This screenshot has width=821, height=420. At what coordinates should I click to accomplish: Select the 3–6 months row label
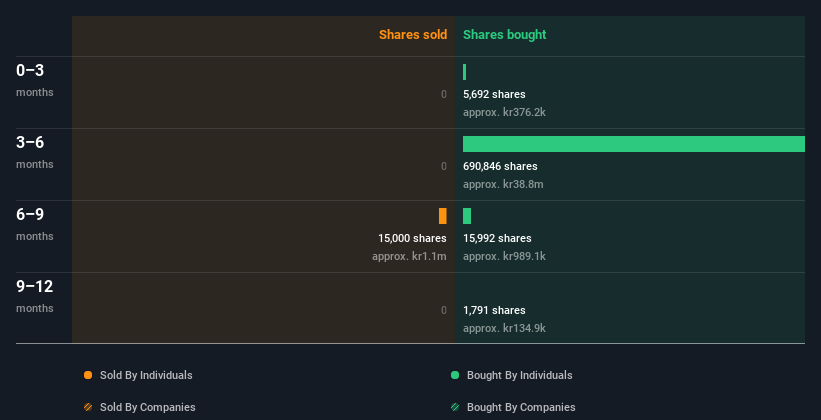[x=35, y=152]
